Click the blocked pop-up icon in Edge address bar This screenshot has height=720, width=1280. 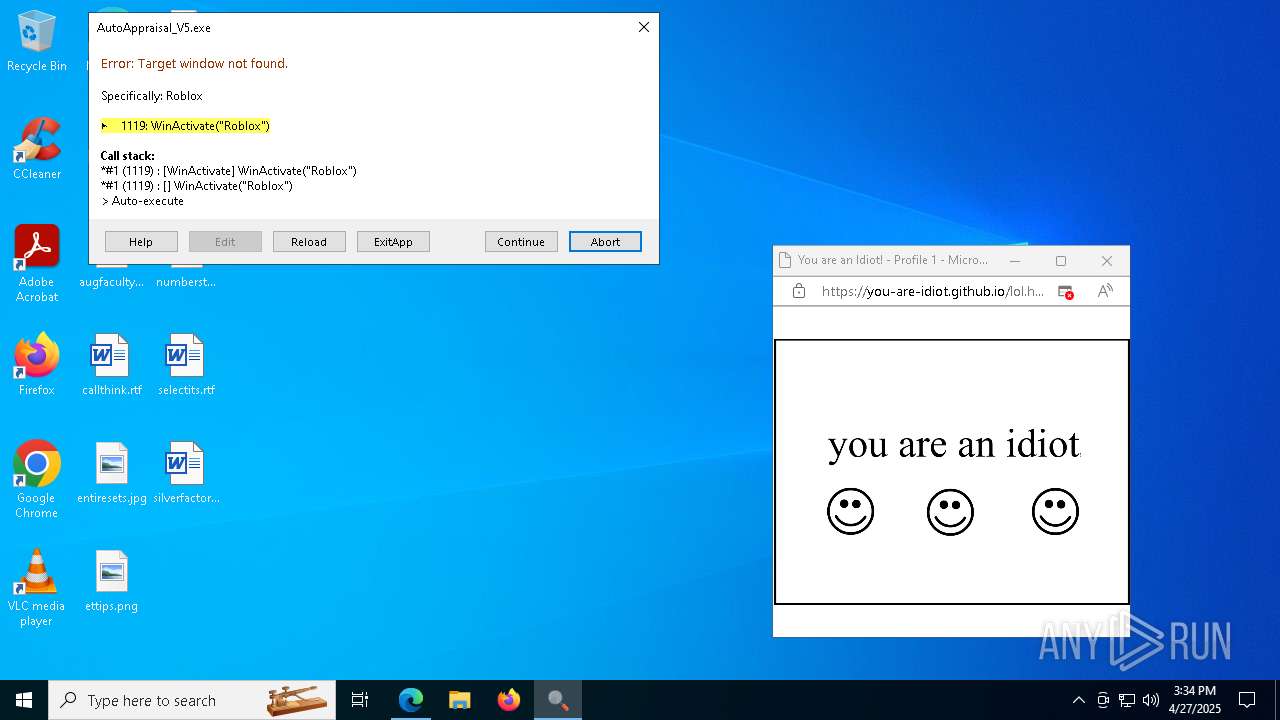coord(1066,291)
